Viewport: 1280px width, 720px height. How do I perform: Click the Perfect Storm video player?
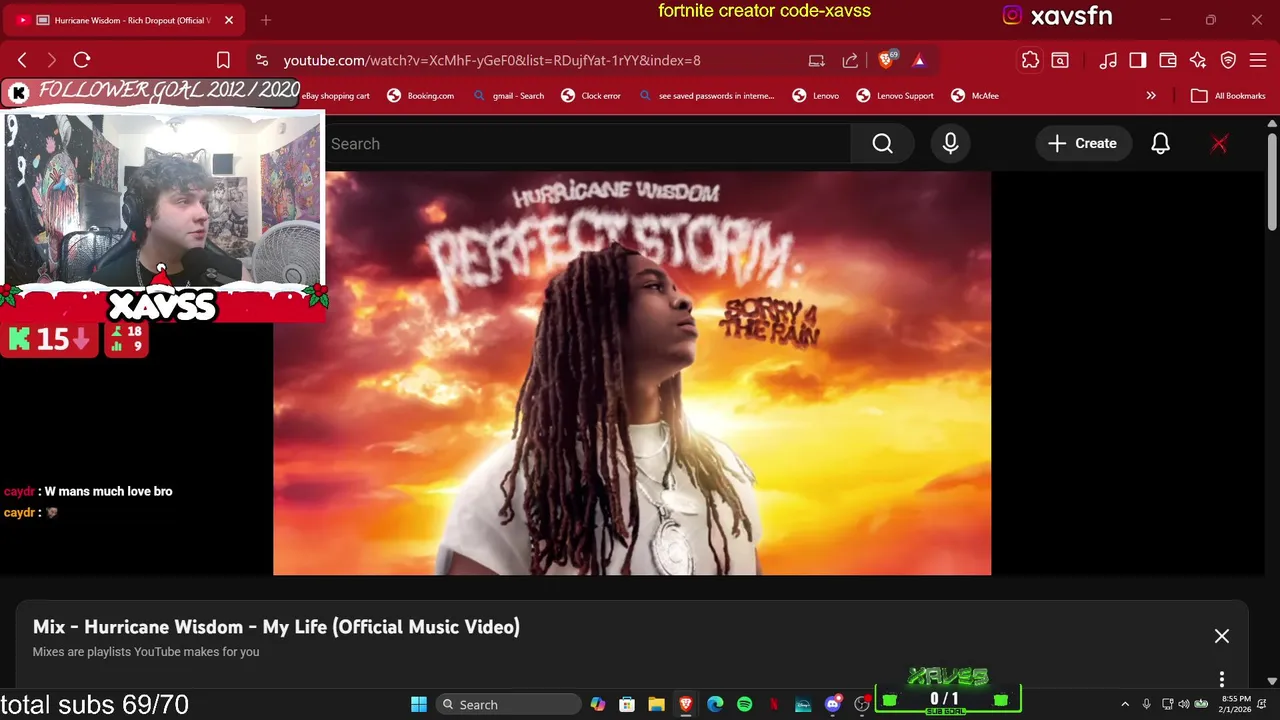click(632, 373)
